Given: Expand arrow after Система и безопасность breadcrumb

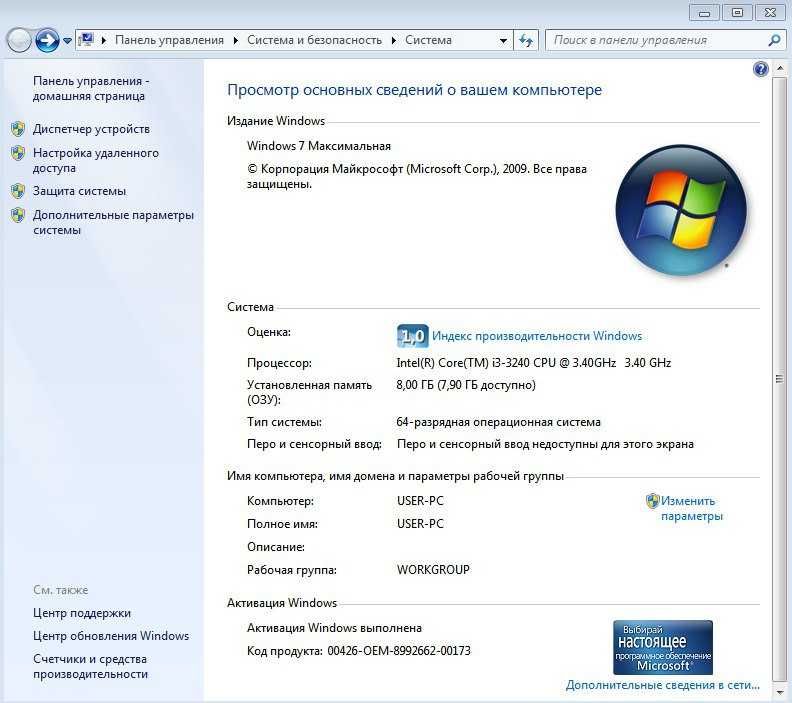Looking at the screenshot, I should pyautogui.click(x=393, y=40).
